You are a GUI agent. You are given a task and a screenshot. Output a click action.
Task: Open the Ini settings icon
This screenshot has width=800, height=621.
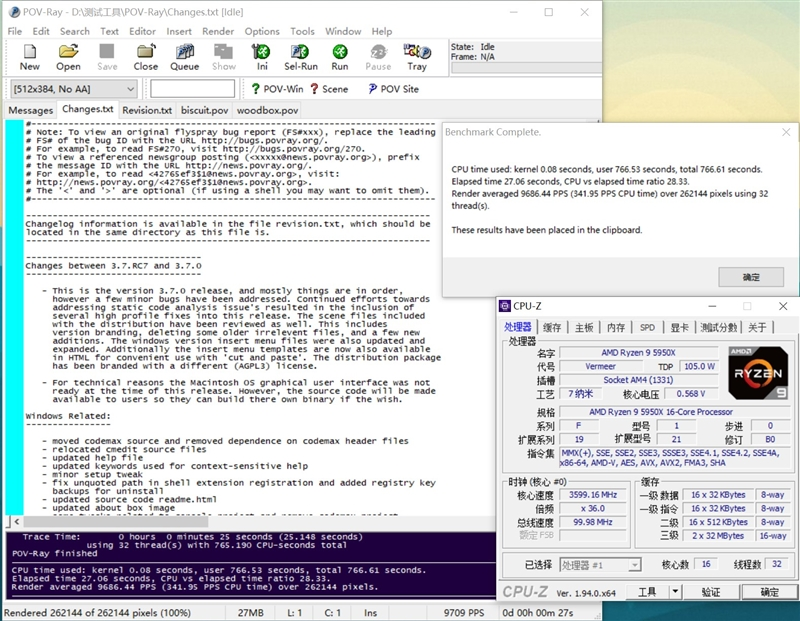tap(262, 52)
